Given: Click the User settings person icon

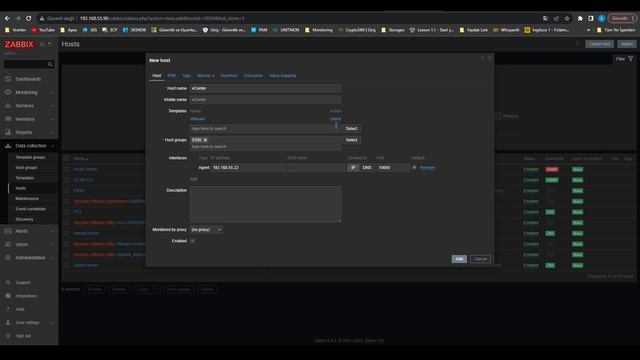Looking at the screenshot, I should [x=8, y=322].
